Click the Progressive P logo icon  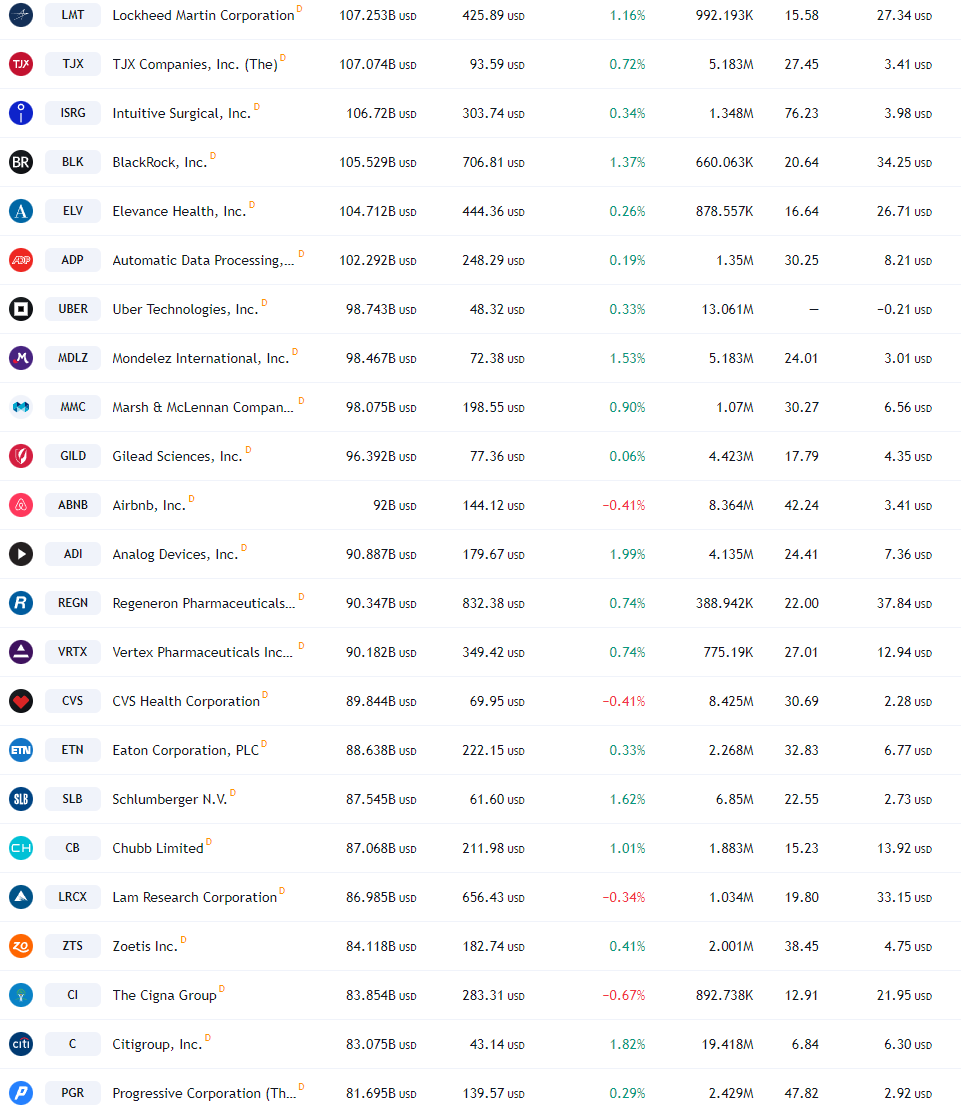[21, 1092]
